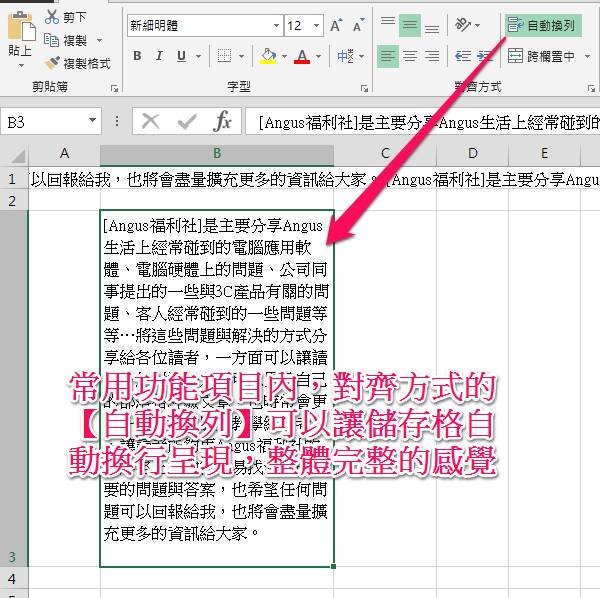600x598 pixels.
Task: Open underline style dropdown arrow
Action: [x=198, y=56]
